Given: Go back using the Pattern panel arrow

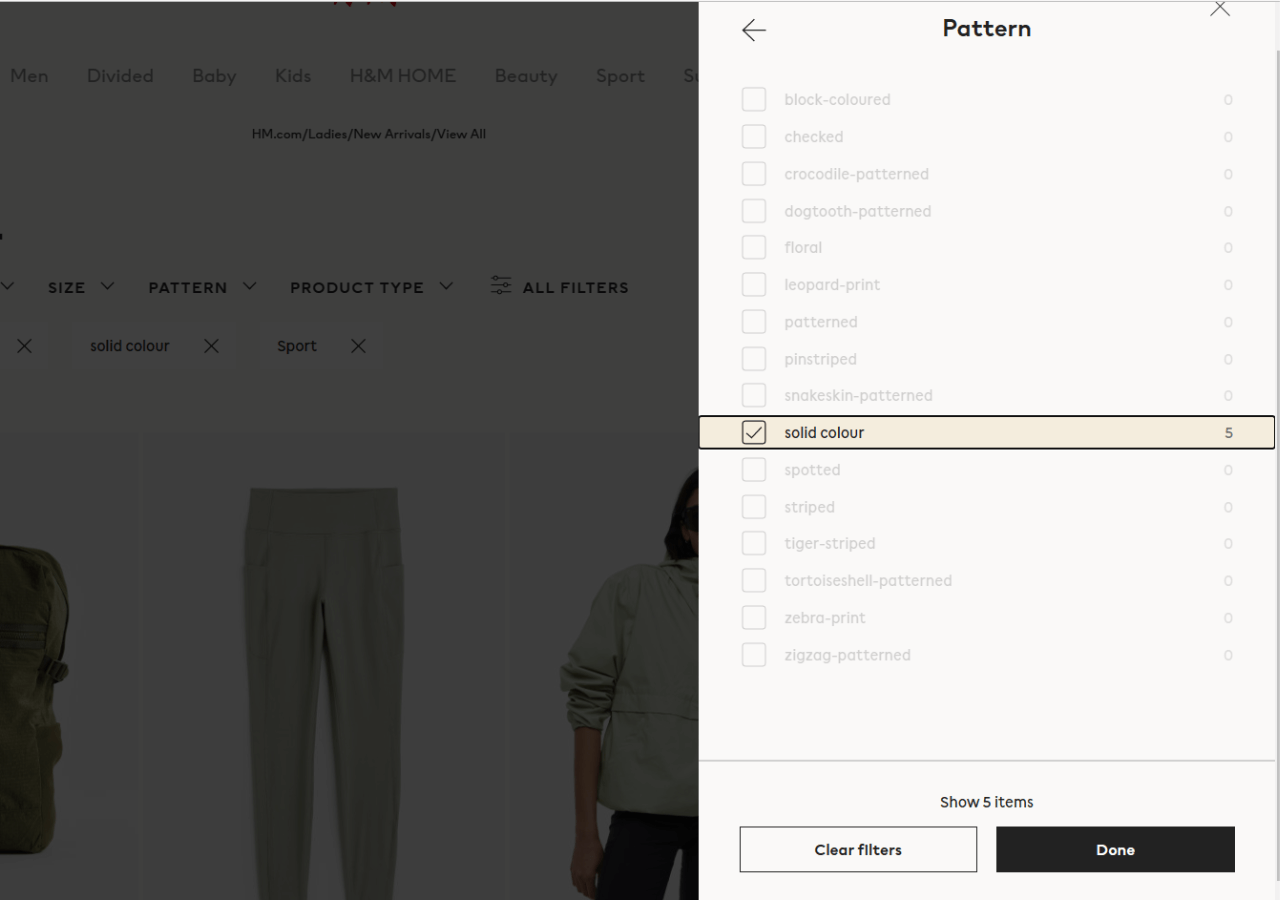Looking at the screenshot, I should pyautogui.click(x=753, y=29).
